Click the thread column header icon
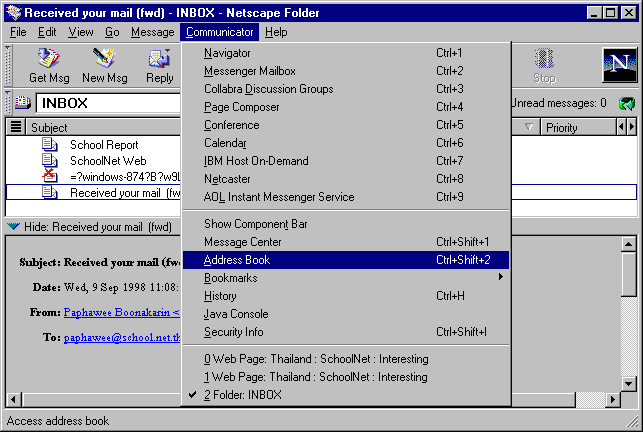This screenshot has height=432, width=643. [16, 127]
